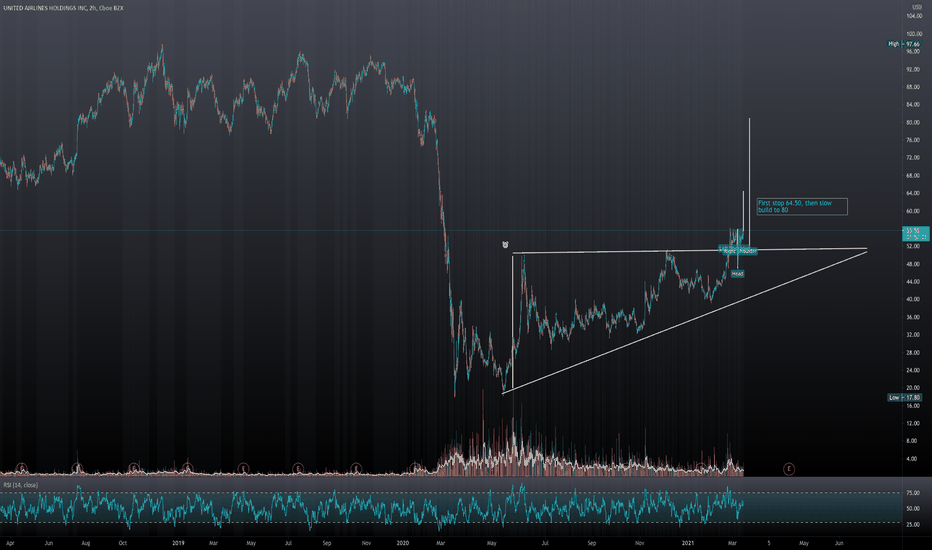Click the earnings marker nearest the 2020 label

coord(416,469)
